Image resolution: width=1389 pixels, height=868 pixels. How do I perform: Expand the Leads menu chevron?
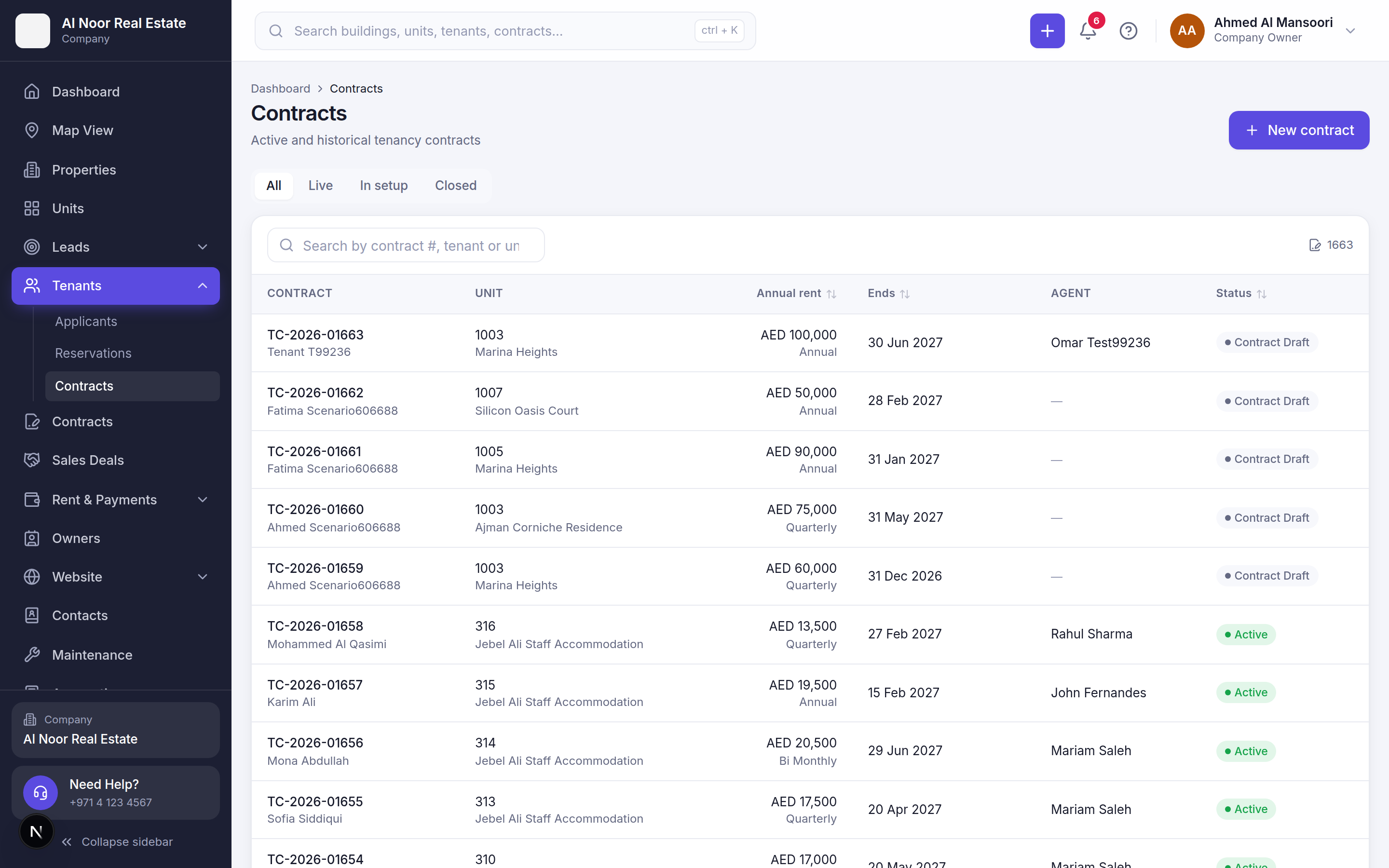pyautogui.click(x=203, y=247)
